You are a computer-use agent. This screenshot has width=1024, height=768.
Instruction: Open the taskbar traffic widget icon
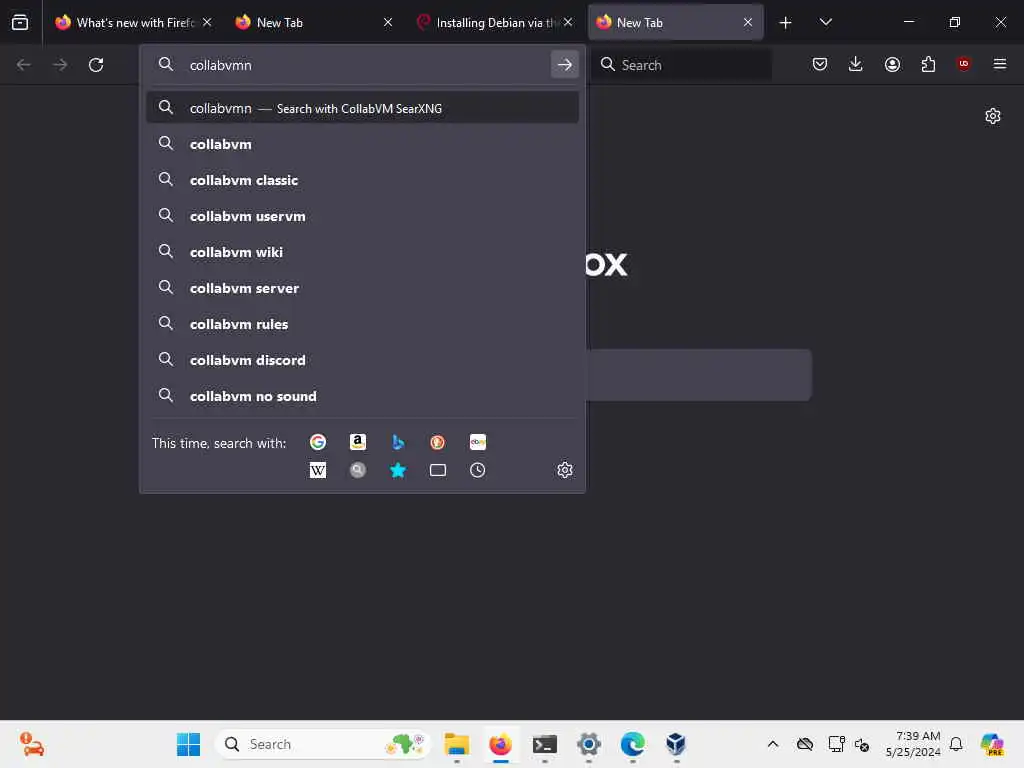pyautogui.click(x=31, y=744)
